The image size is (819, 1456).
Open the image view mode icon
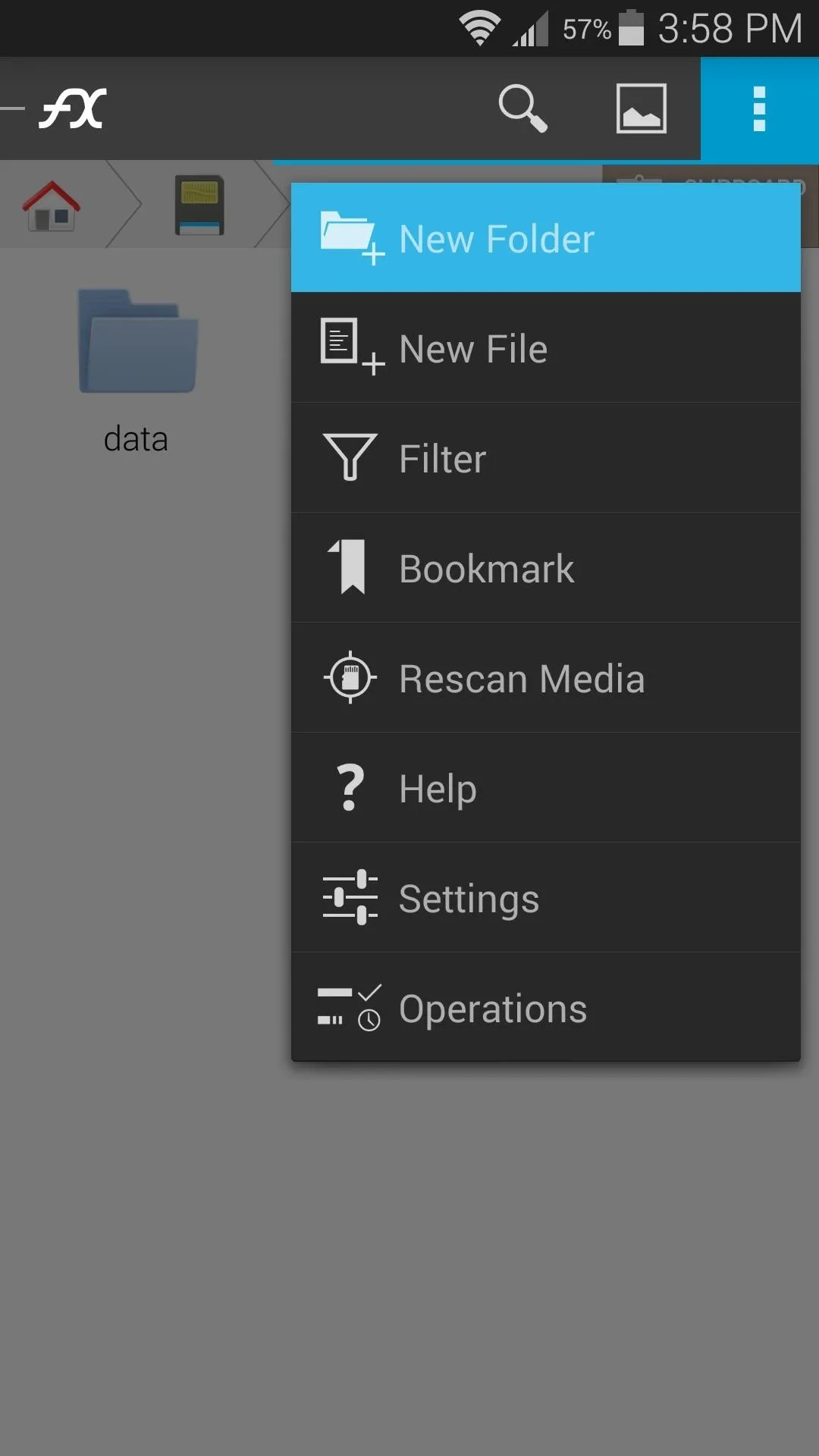coord(642,108)
